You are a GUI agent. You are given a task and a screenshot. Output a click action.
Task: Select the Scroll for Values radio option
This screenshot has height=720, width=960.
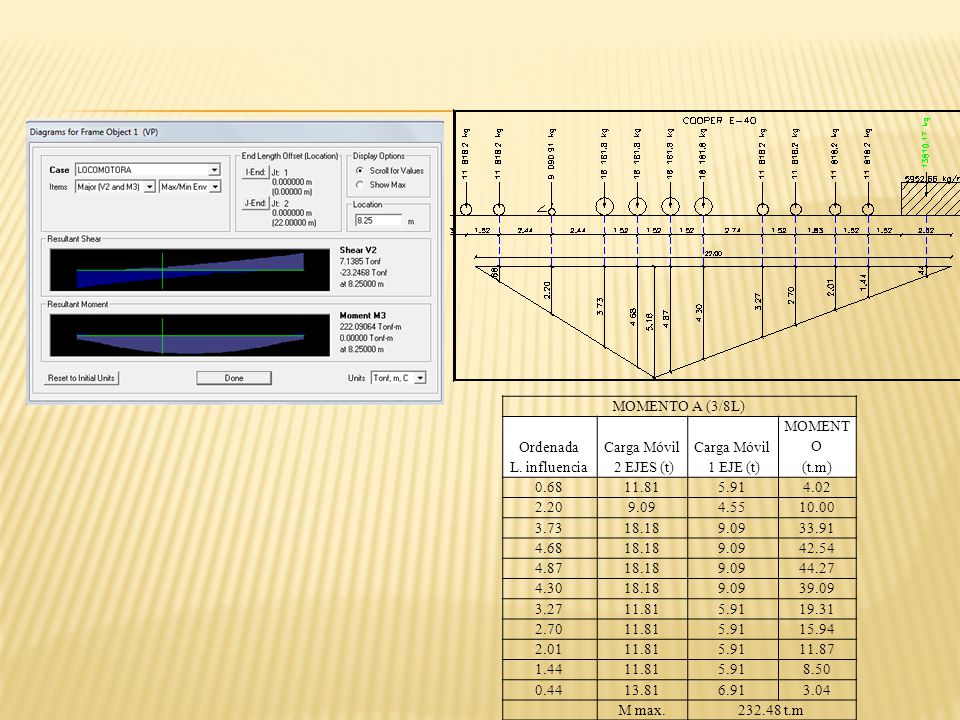pyautogui.click(x=360, y=171)
